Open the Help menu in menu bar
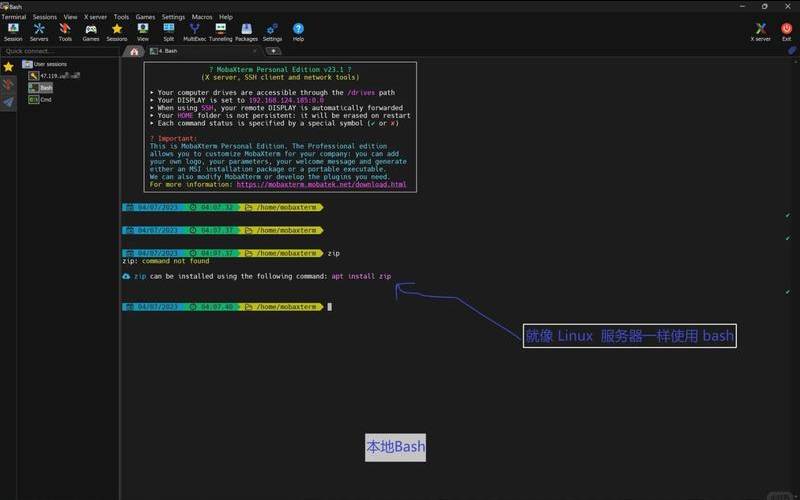 pos(226,17)
